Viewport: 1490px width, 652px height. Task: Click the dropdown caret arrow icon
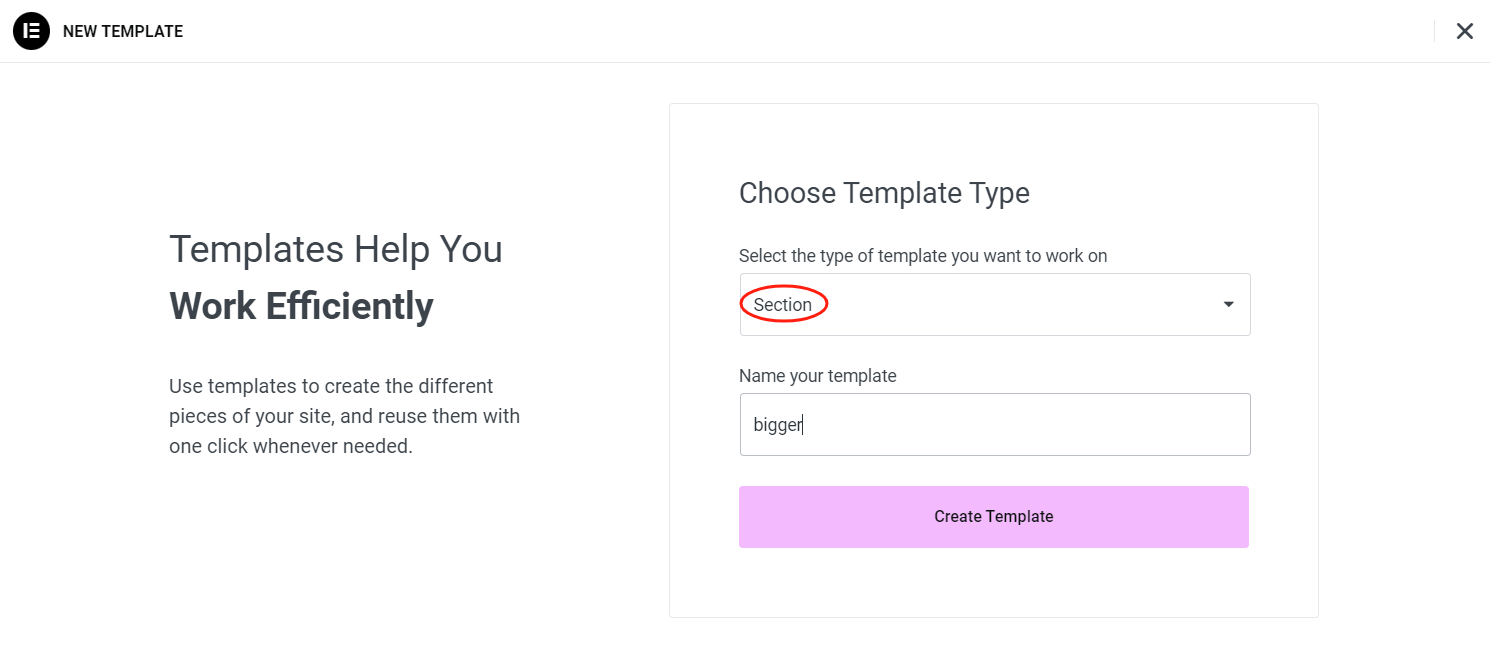coord(1229,305)
